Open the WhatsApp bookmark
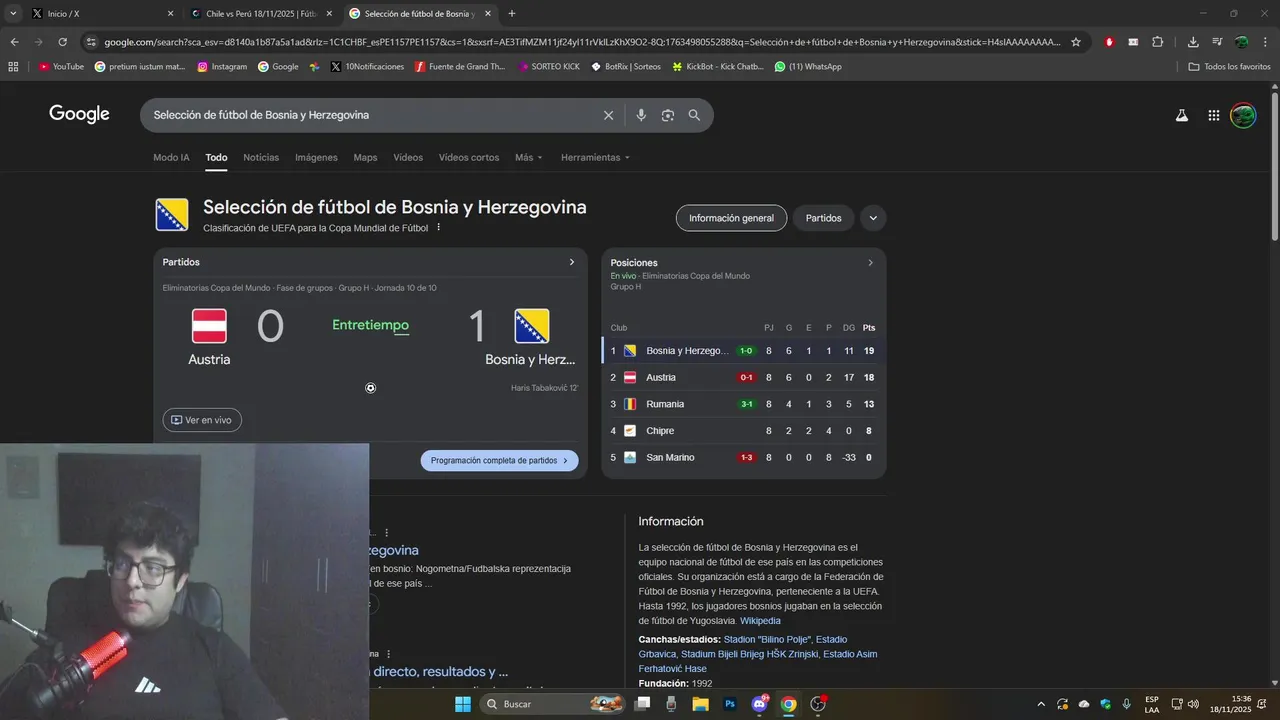The width and height of the screenshot is (1280, 720). (x=808, y=67)
